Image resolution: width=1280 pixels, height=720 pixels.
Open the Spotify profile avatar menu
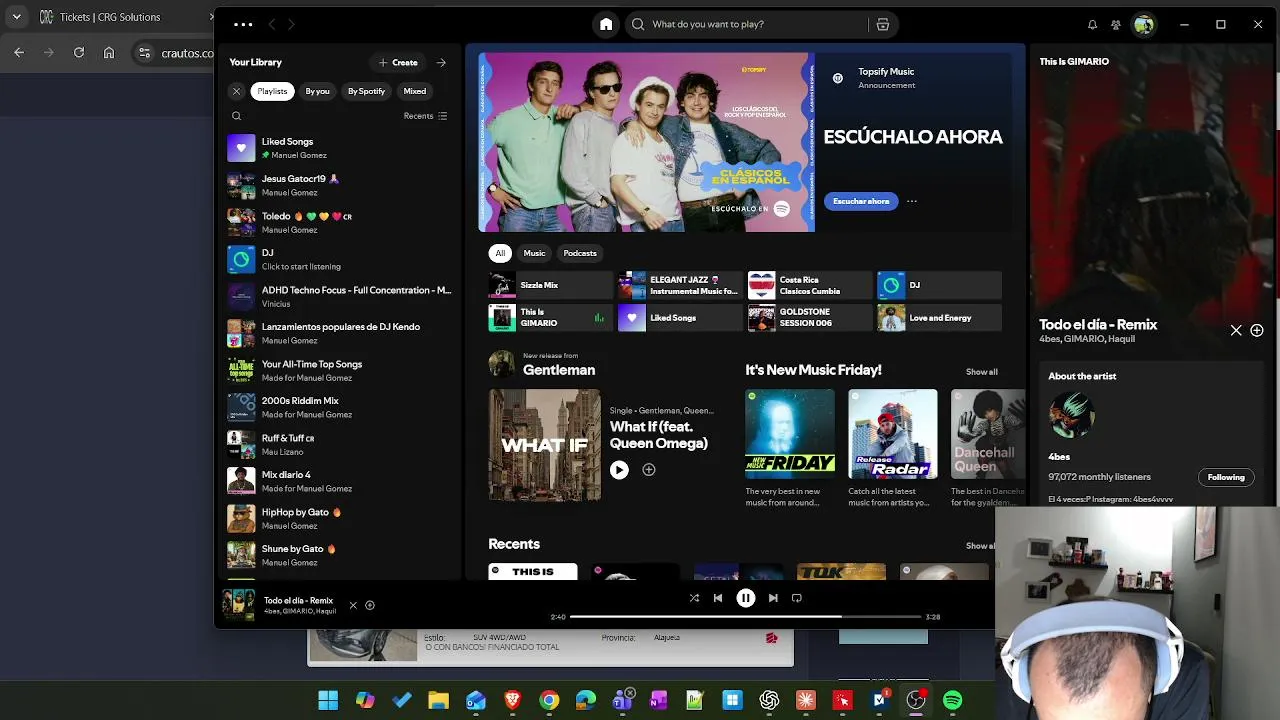click(x=1144, y=24)
